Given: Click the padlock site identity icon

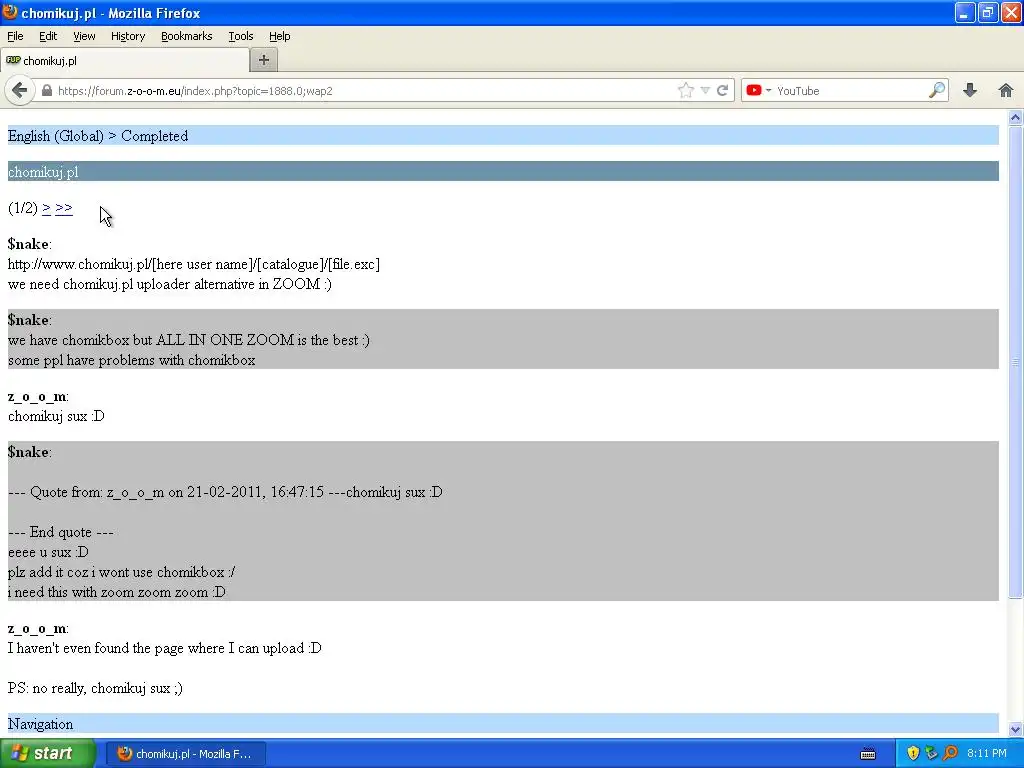Looking at the screenshot, I should pyautogui.click(x=47, y=91).
